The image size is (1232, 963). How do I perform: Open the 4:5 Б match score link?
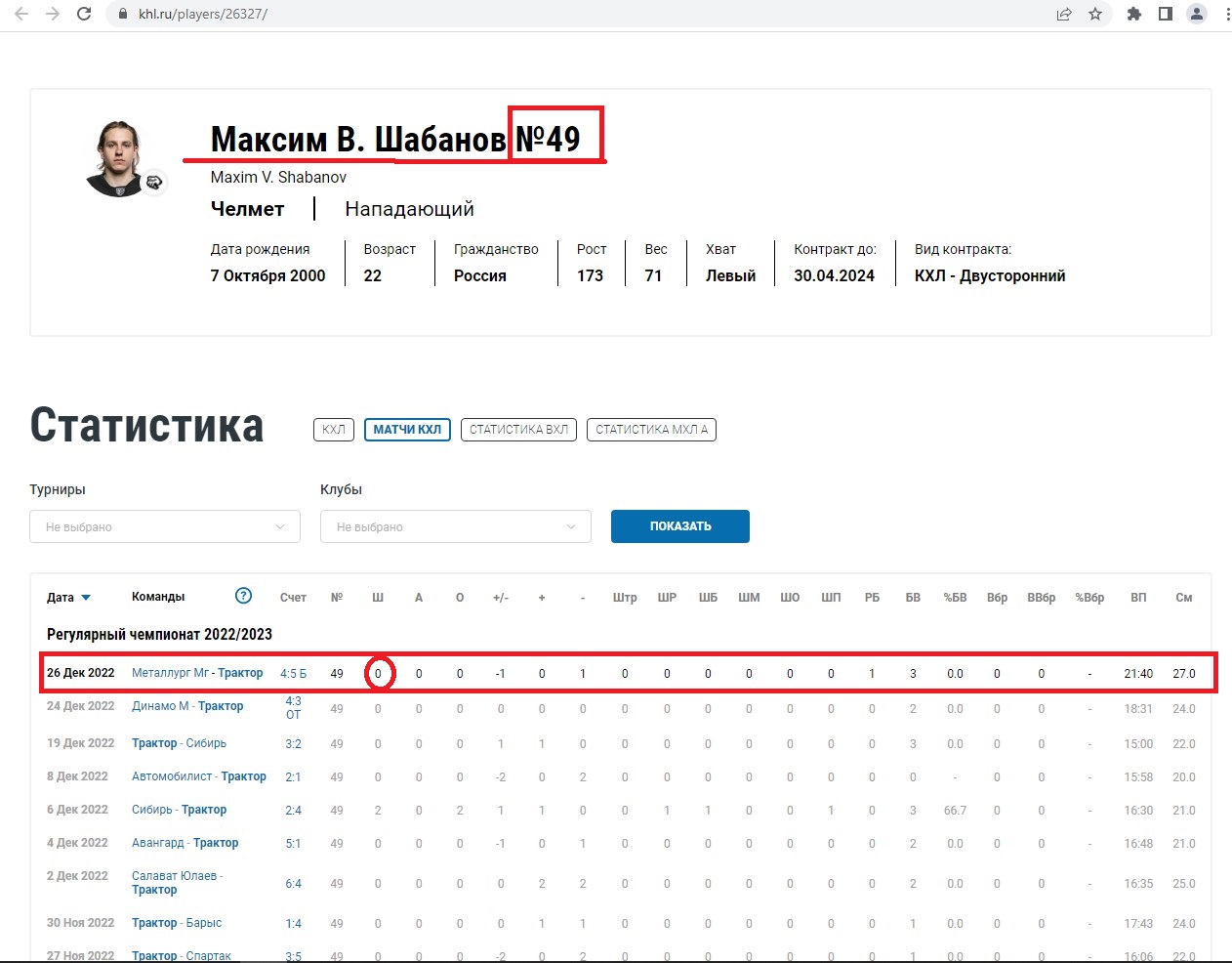[x=293, y=674]
